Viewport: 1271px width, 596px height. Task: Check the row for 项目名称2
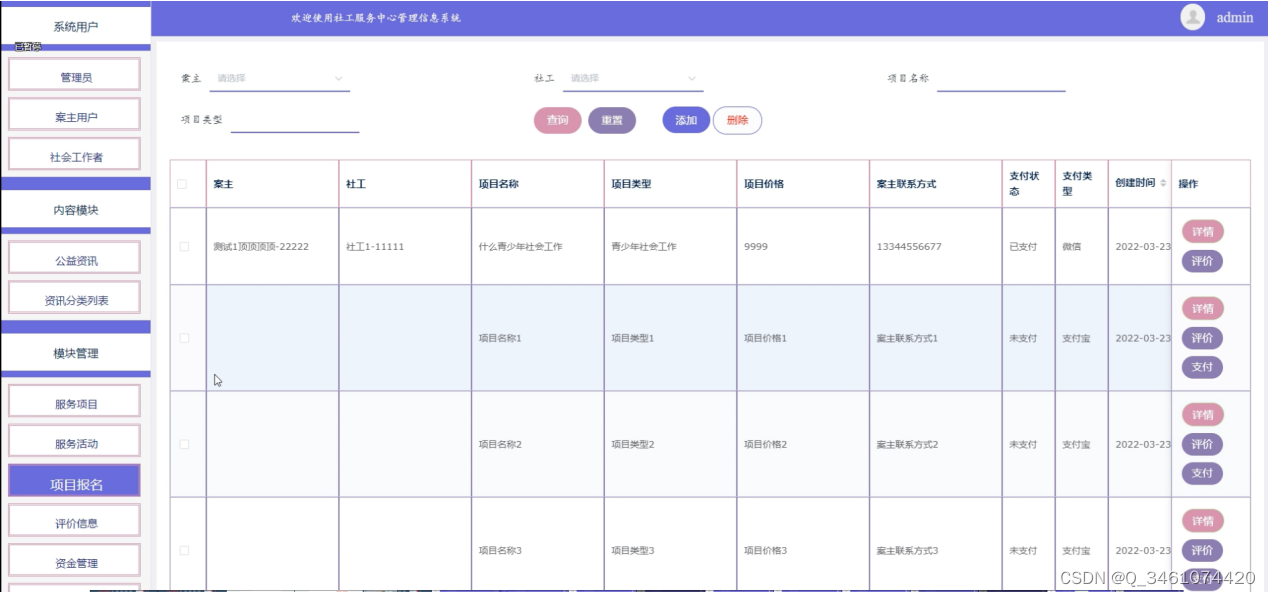pos(184,444)
